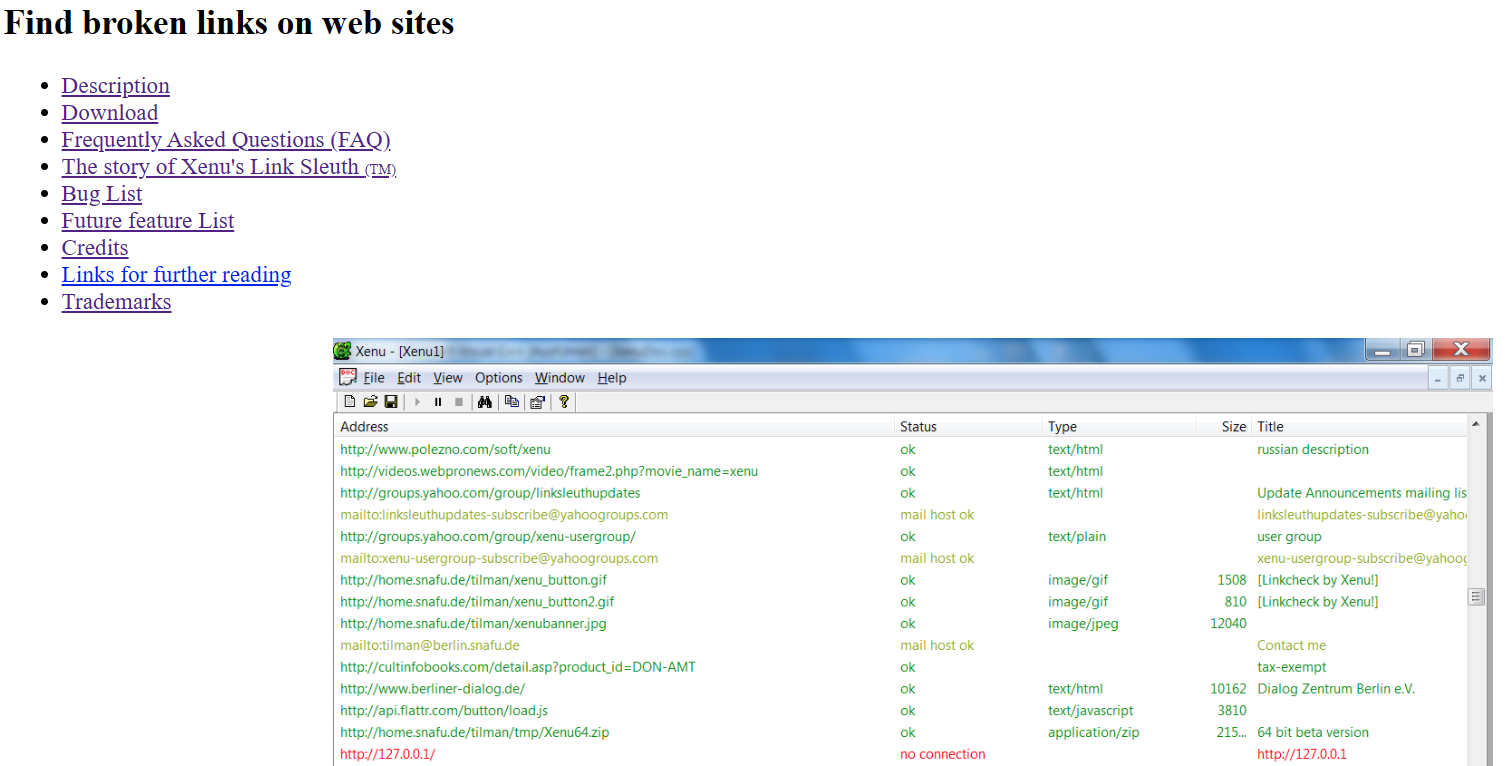Select the mailto:xenu-usergroup-subscribe address

(x=499, y=558)
